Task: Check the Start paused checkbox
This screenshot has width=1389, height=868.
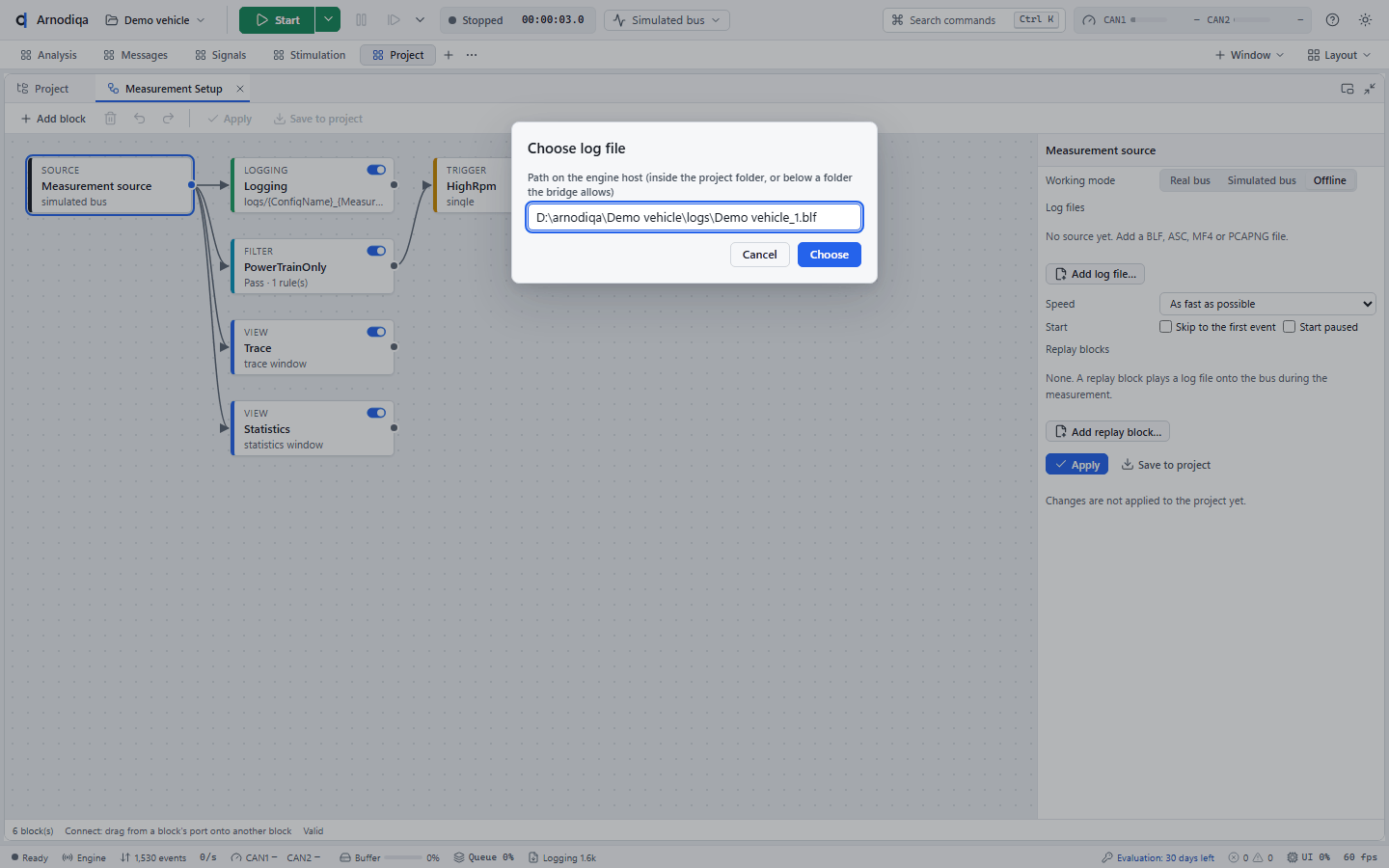Action: 1290,327
